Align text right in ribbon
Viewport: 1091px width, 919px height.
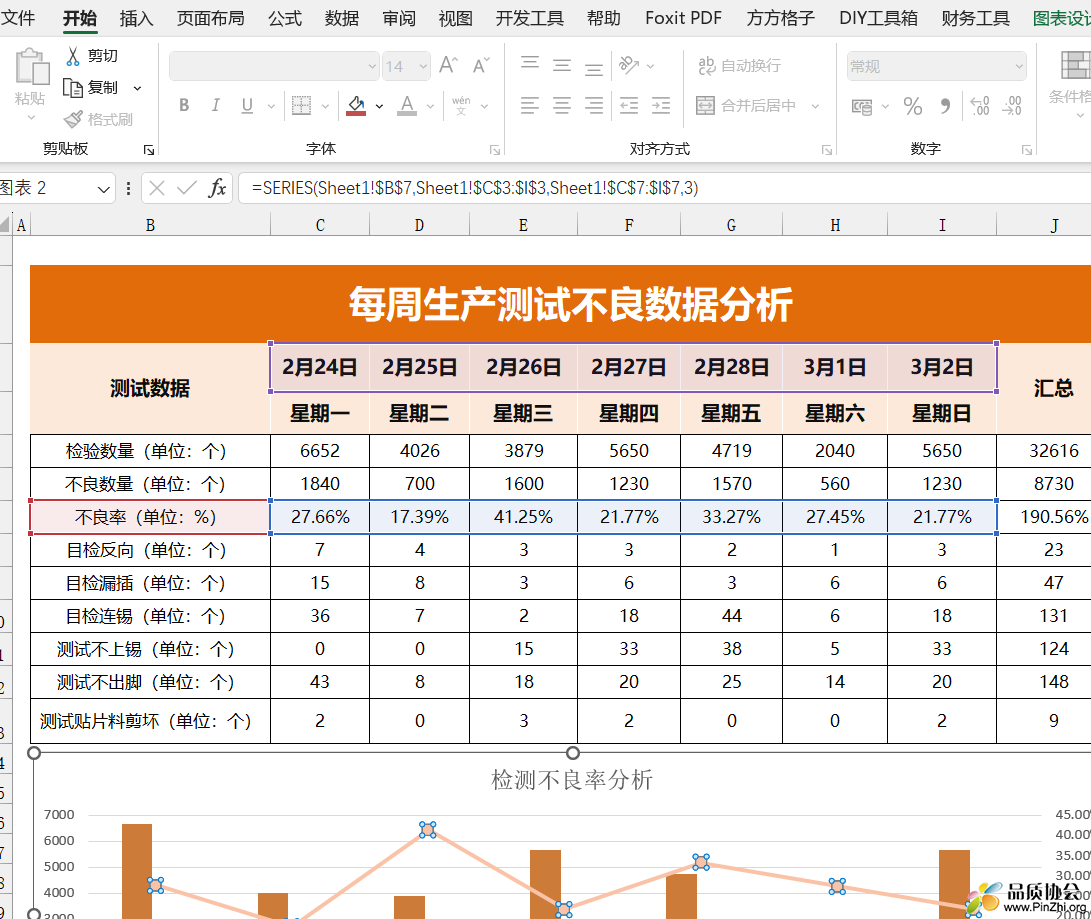(594, 106)
